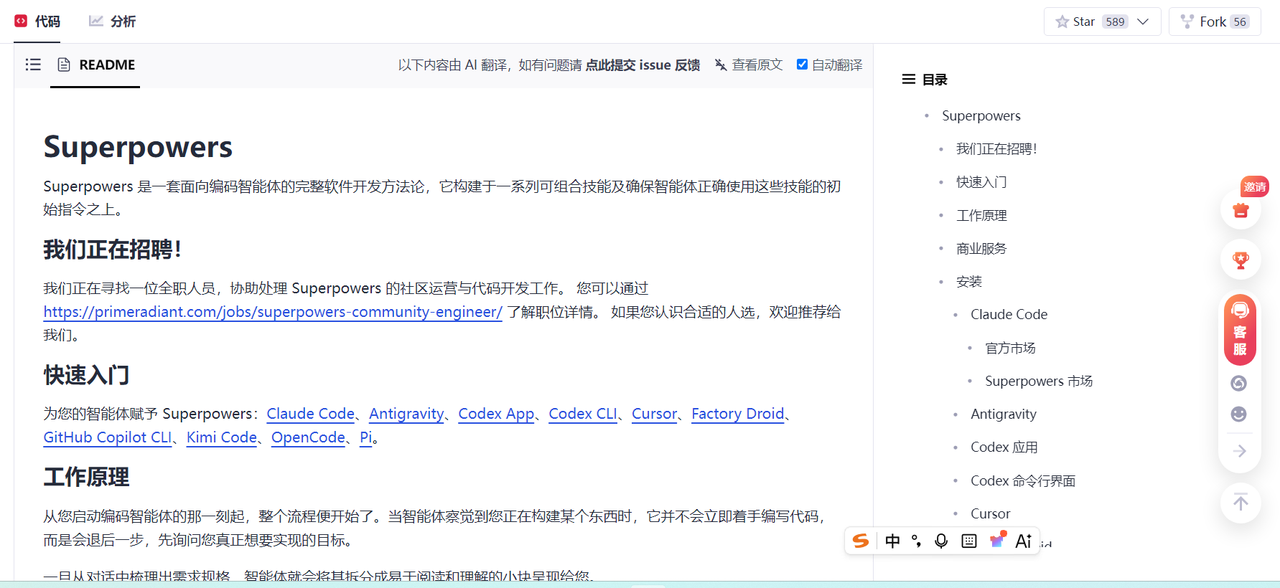This screenshot has width=1280, height=588.
Task: Click the 我们正在招聘! heading in the README
Action: (x=112, y=249)
